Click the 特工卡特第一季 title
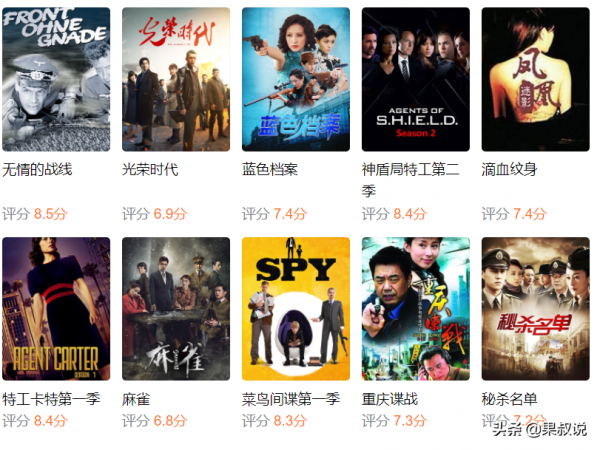 [x=51, y=399]
